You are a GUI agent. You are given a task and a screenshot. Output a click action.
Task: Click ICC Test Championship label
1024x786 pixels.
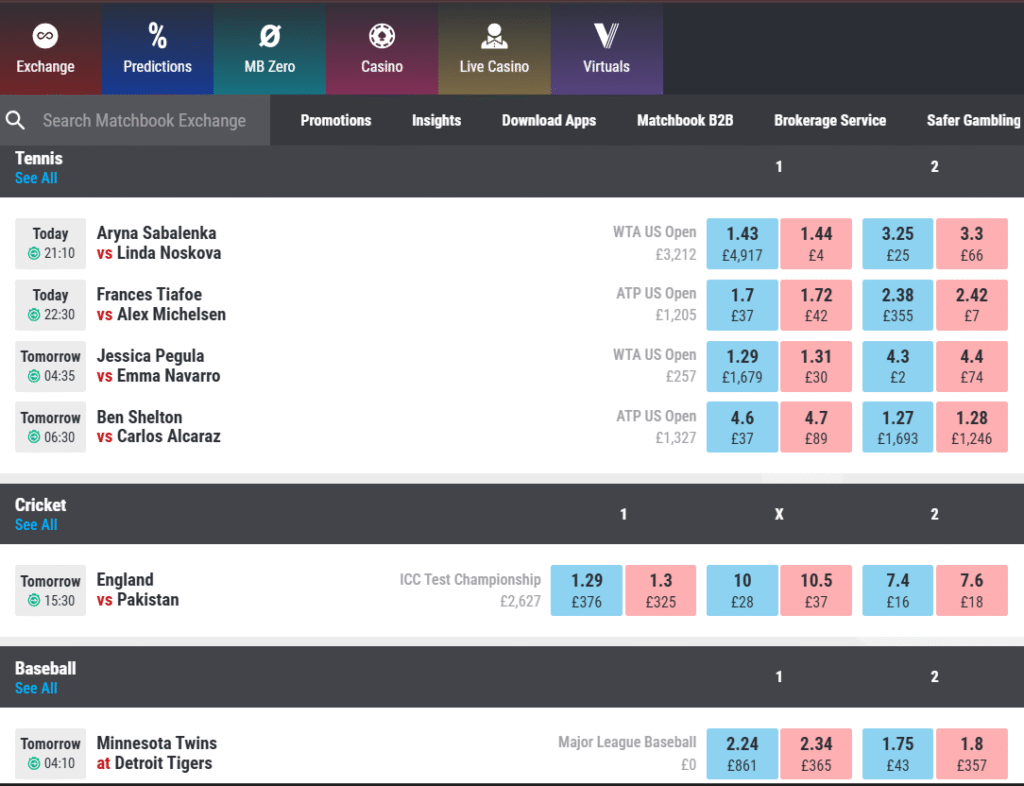coord(470,579)
